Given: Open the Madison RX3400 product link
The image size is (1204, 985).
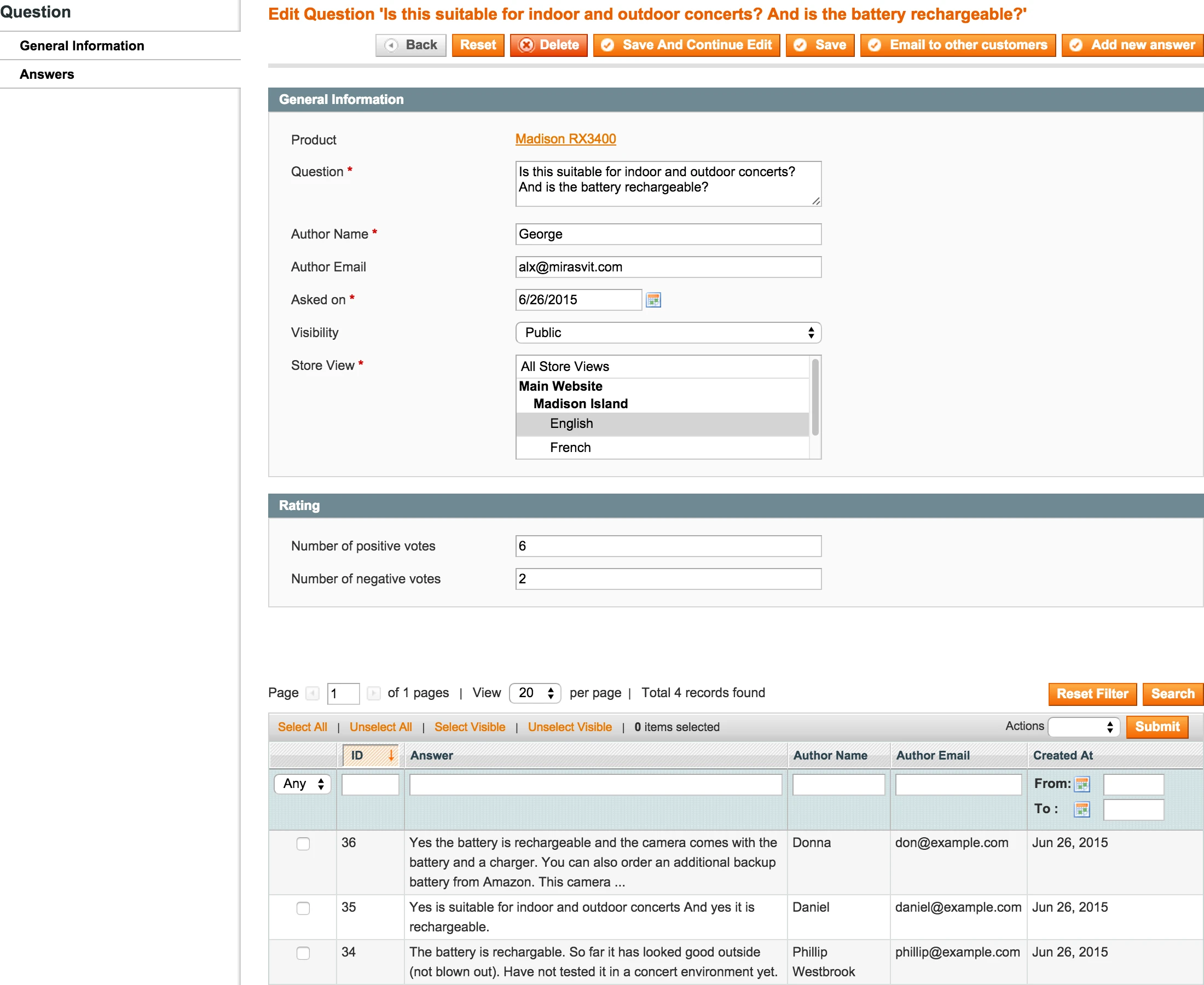Looking at the screenshot, I should click(x=565, y=138).
